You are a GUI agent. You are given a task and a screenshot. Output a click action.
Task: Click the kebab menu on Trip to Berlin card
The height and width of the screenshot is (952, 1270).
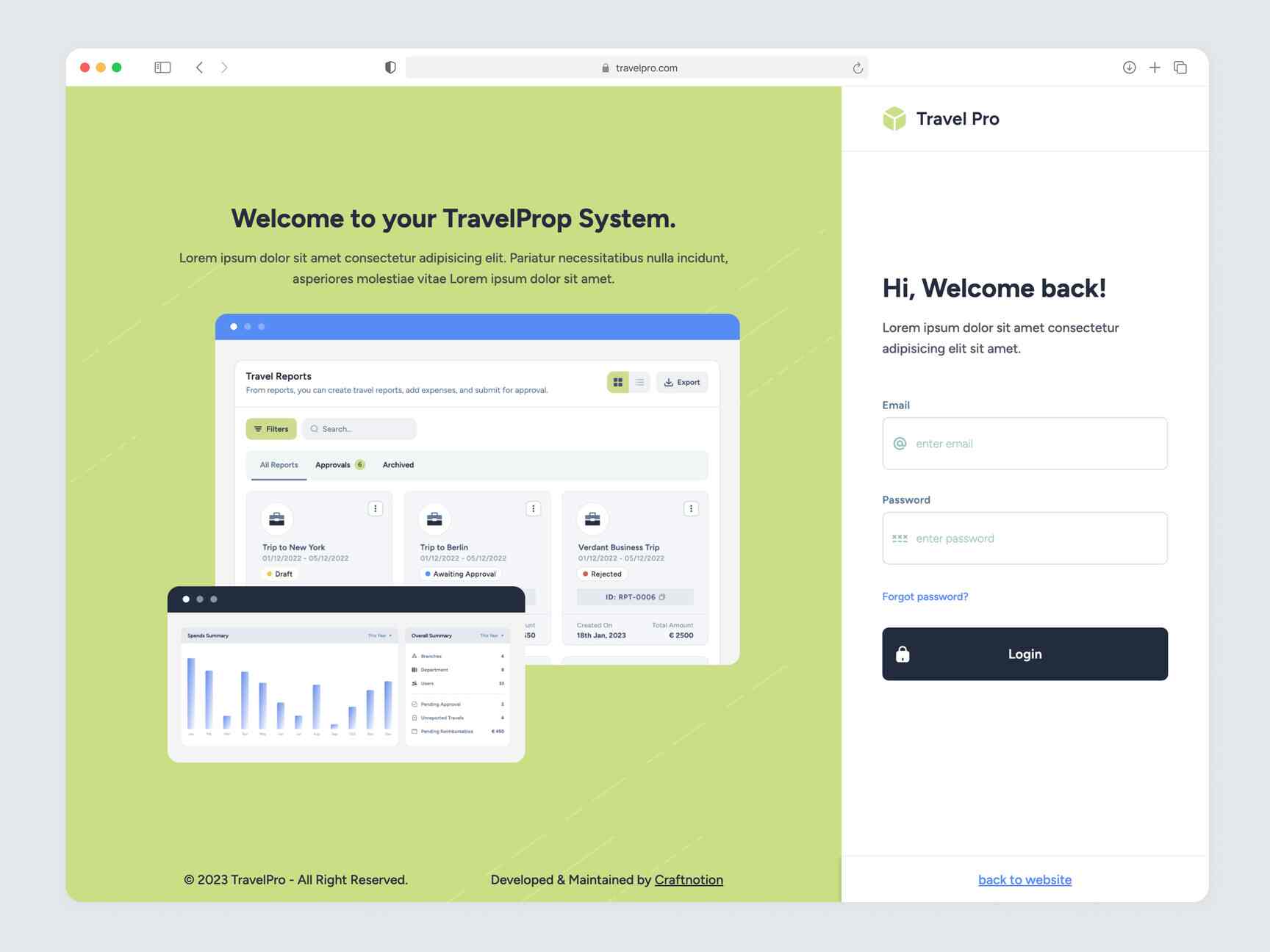(533, 508)
